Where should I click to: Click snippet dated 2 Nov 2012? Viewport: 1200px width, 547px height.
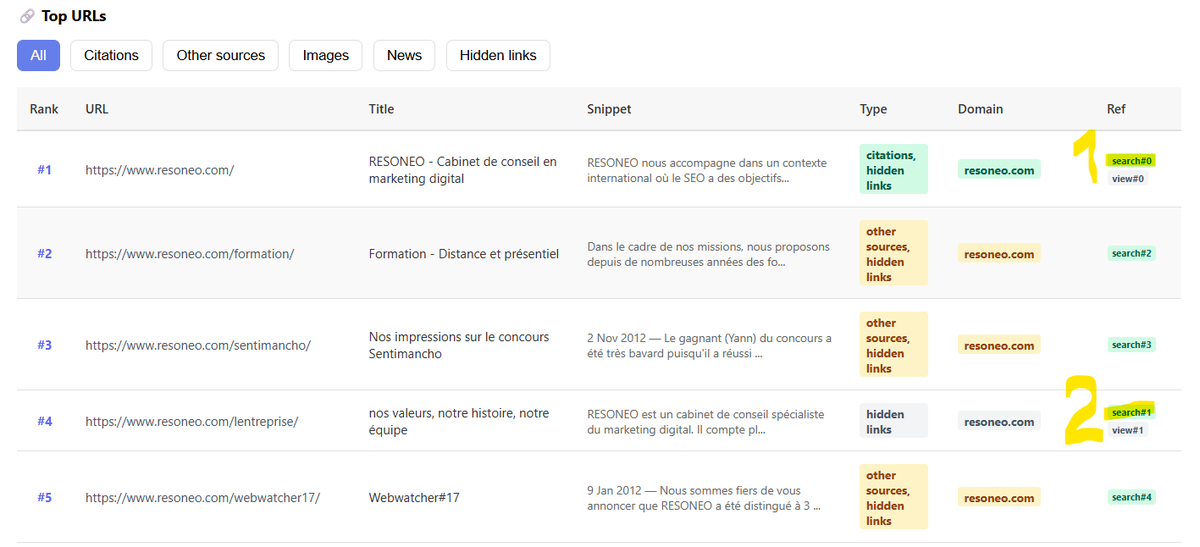[x=709, y=345]
